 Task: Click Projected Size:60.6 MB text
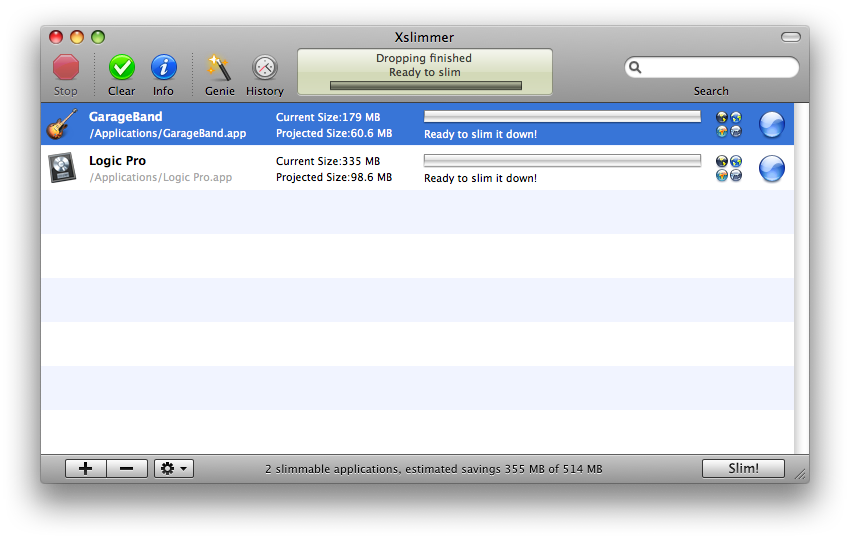[334, 133]
